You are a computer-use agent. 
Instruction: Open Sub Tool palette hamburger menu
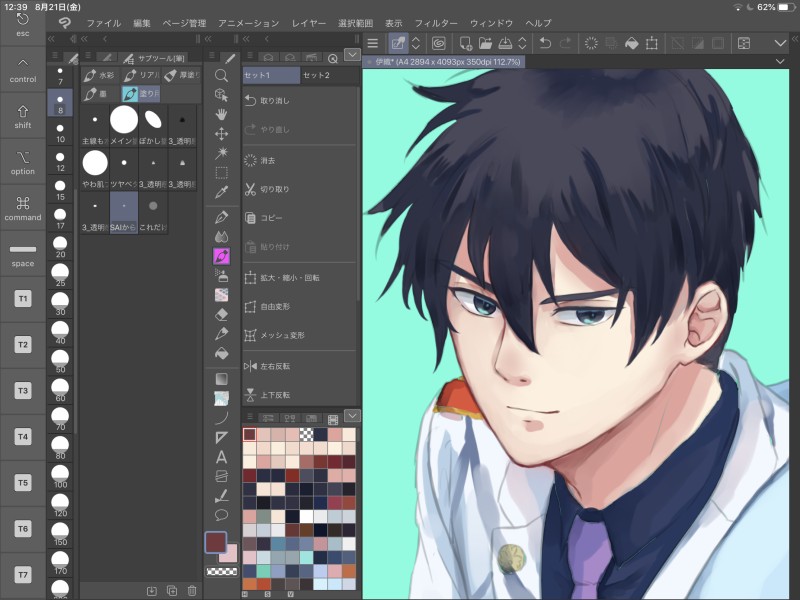pos(88,56)
